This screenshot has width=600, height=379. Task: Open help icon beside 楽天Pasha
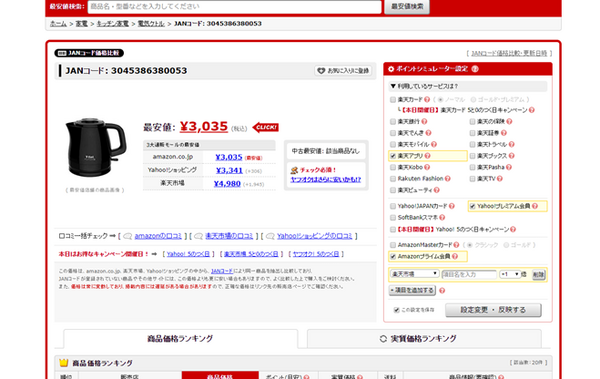509,167
